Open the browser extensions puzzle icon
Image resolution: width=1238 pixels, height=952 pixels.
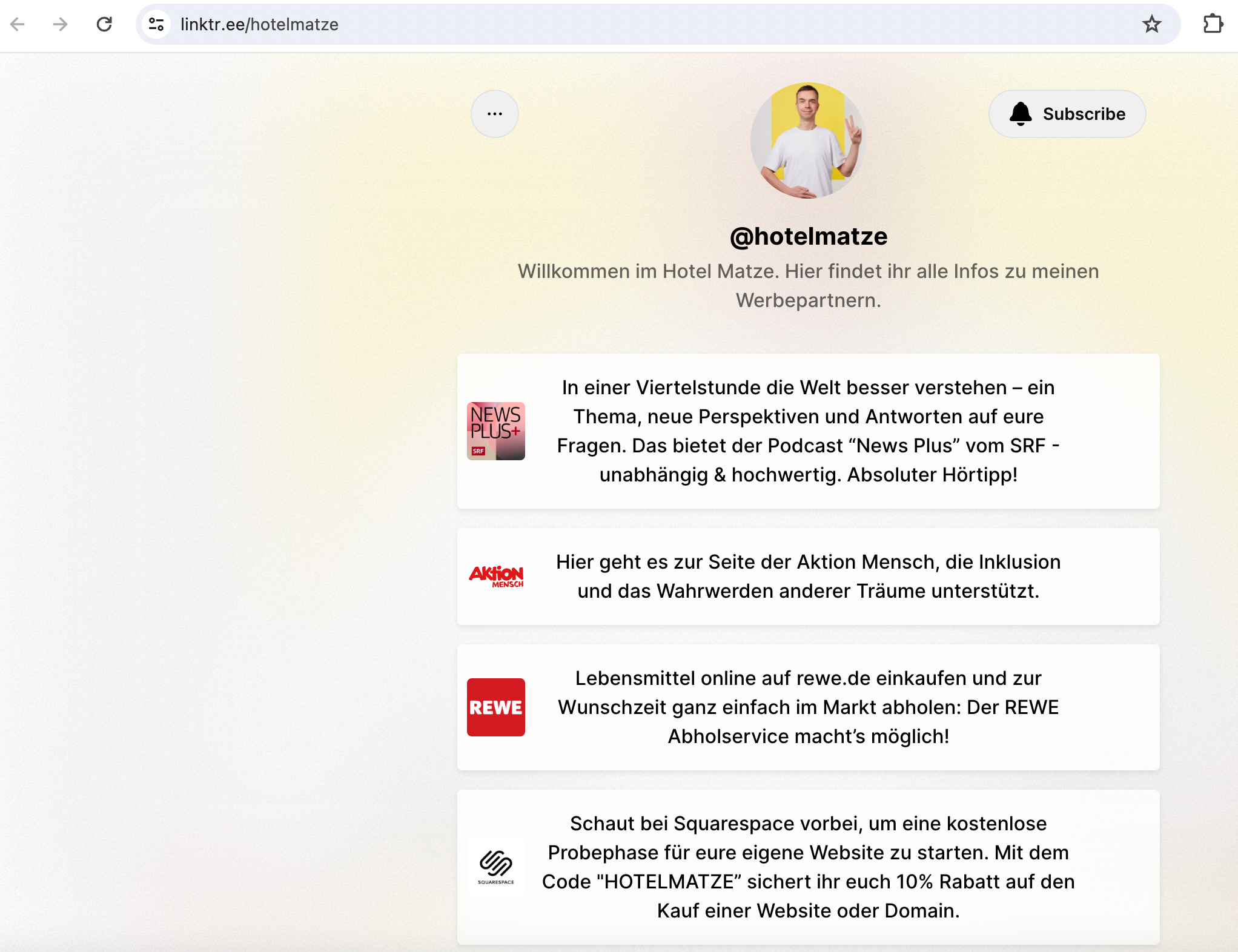click(x=1214, y=24)
